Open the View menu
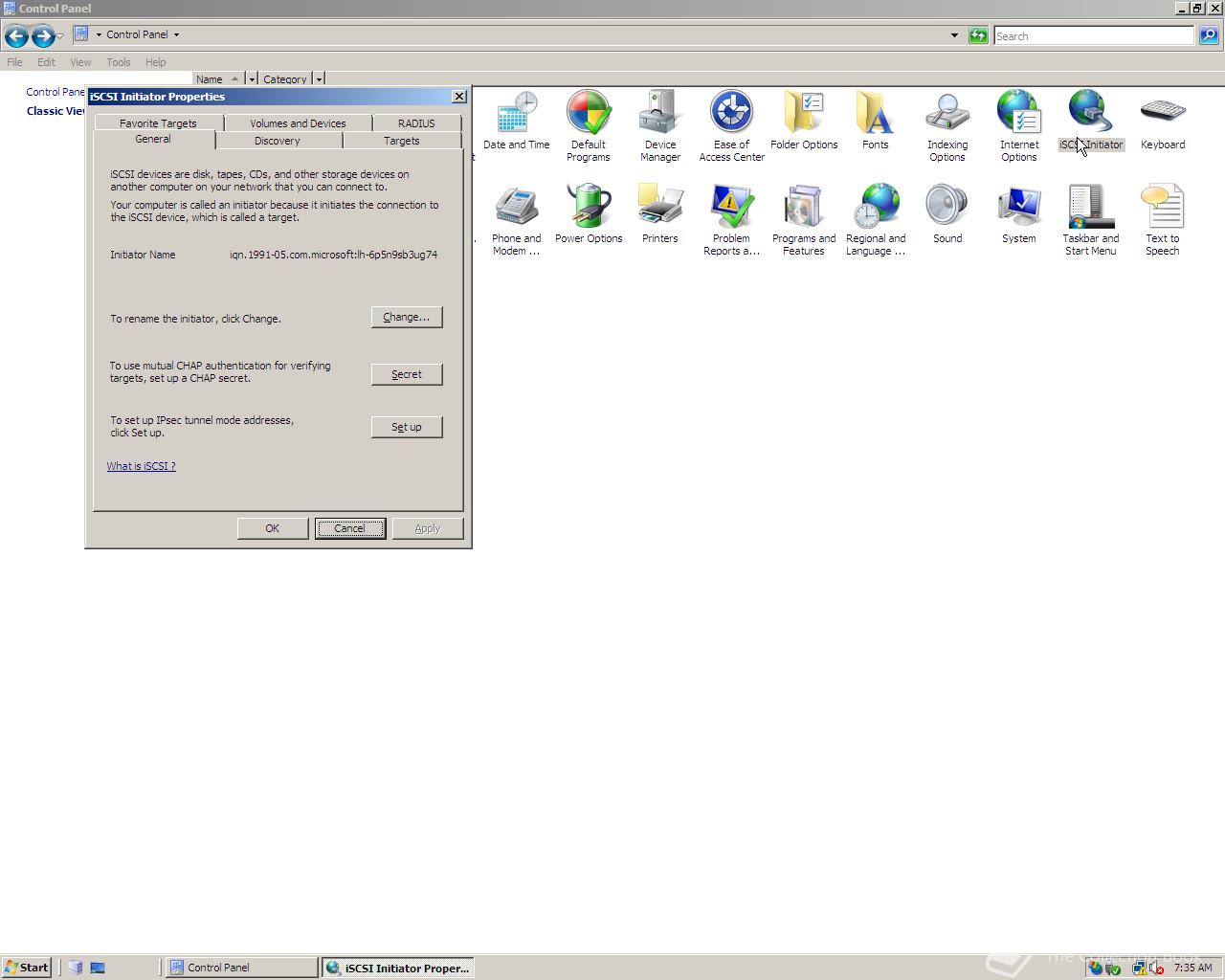The image size is (1225, 980). (80, 62)
